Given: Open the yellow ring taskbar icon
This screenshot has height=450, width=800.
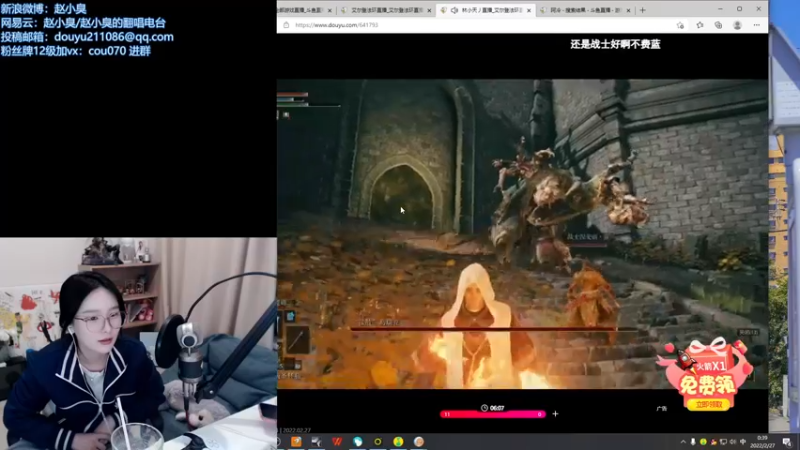Looking at the screenshot, I should [378, 442].
